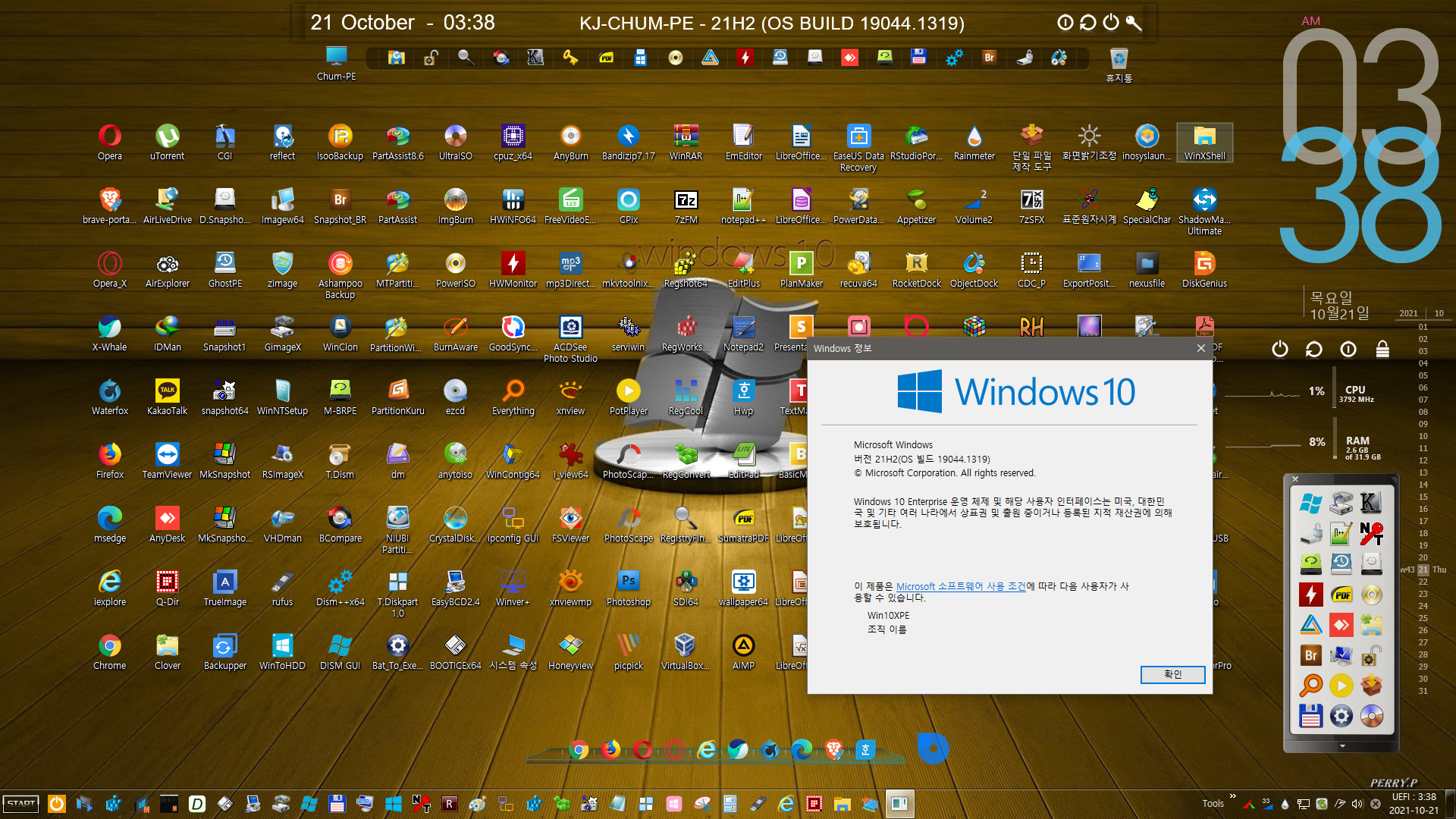Open IsooBackup shortcut
Viewport: 1456px width, 819px height.
point(340,143)
